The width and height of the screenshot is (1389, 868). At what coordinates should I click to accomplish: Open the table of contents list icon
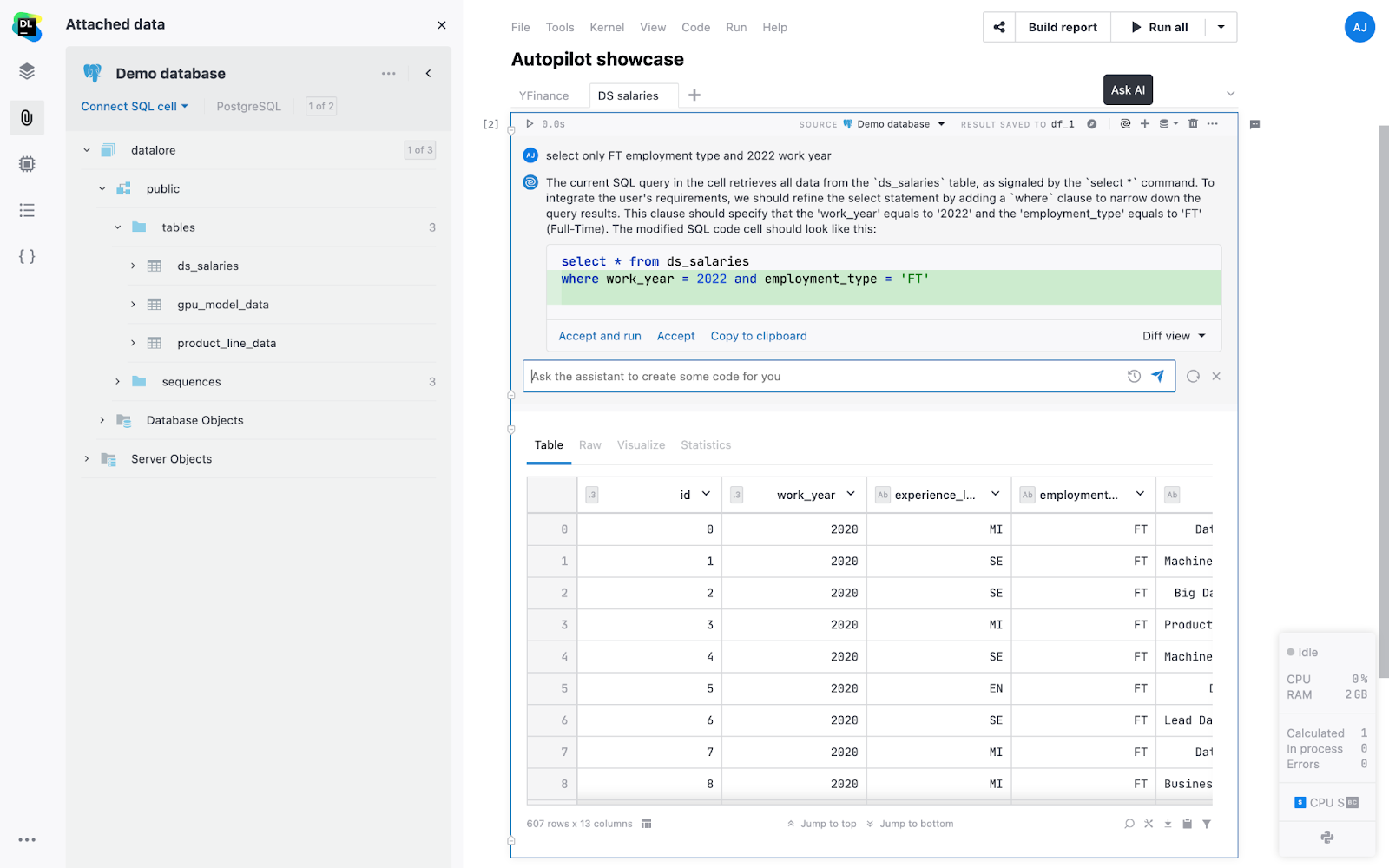[x=27, y=210]
